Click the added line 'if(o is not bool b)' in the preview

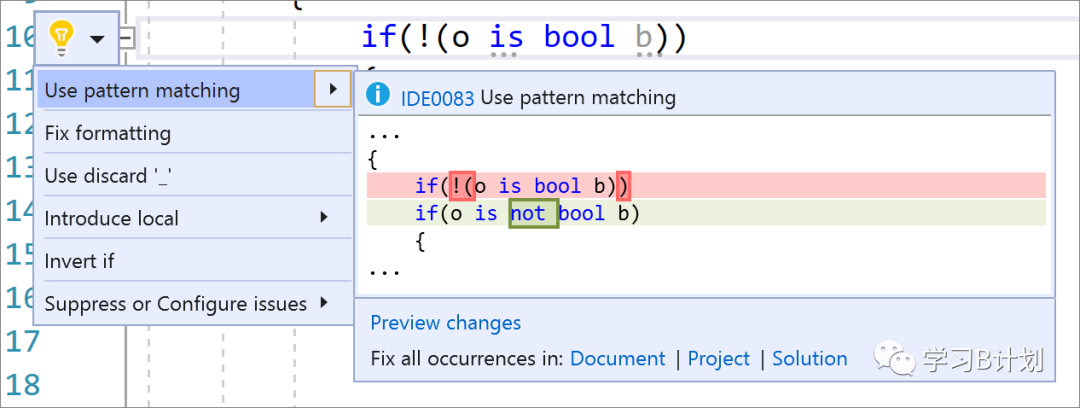pyautogui.click(x=706, y=213)
